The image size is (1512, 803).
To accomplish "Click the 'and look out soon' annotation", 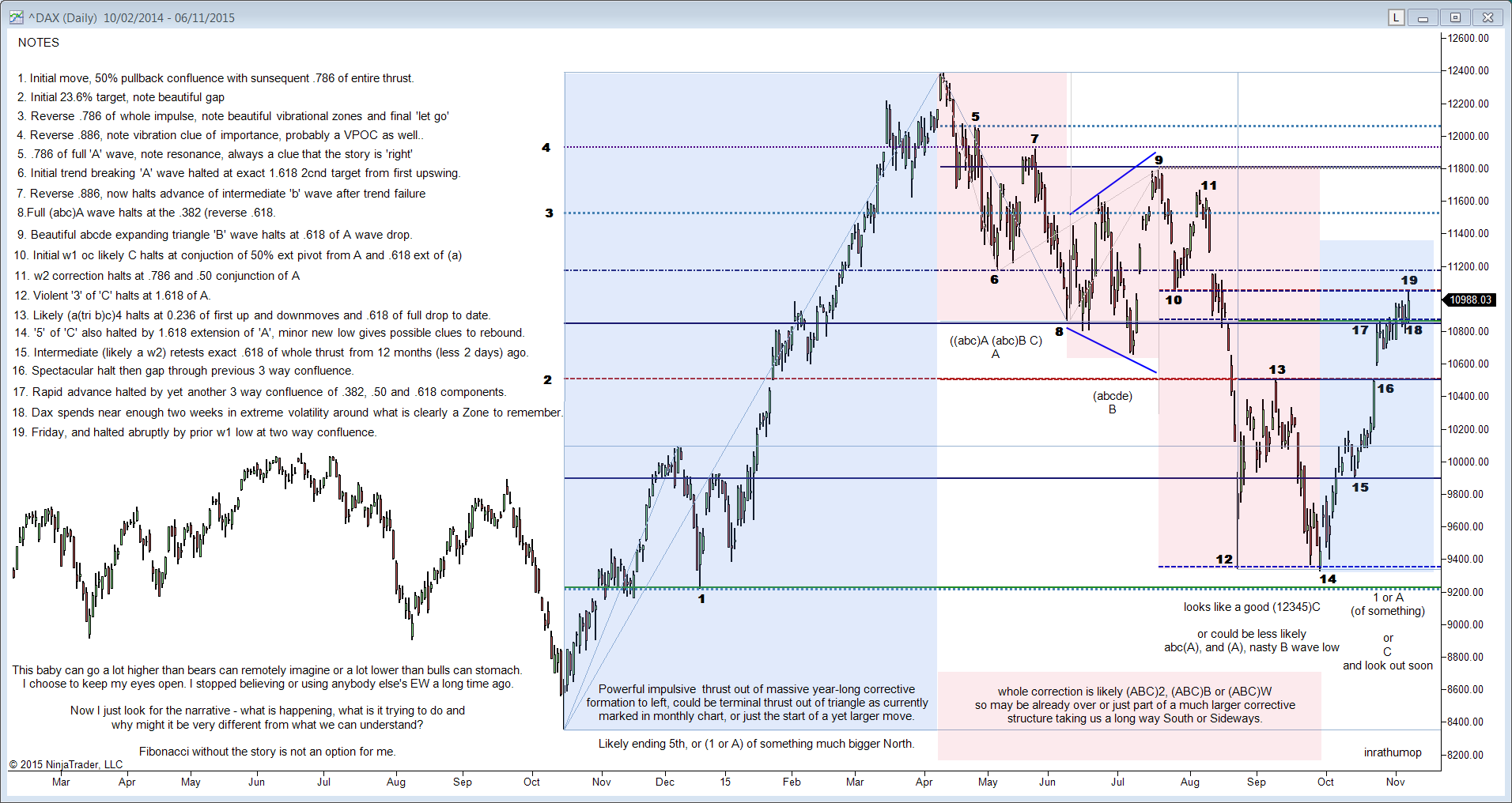I will (1388, 665).
